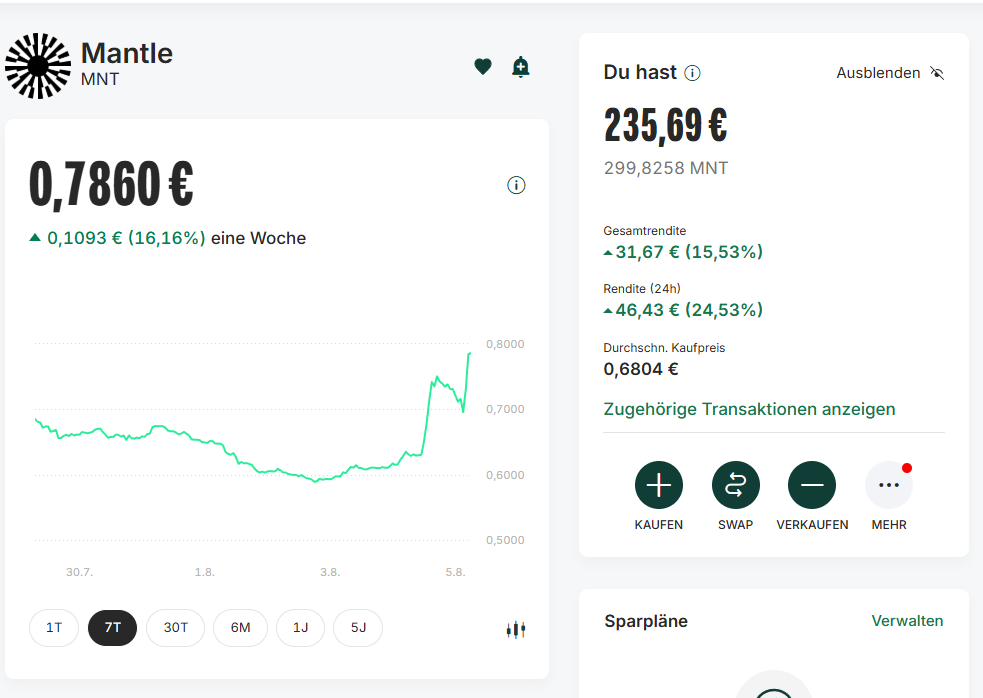Select the 7T time range
This screenshot has height=698, width=983.
click(112, 628)
